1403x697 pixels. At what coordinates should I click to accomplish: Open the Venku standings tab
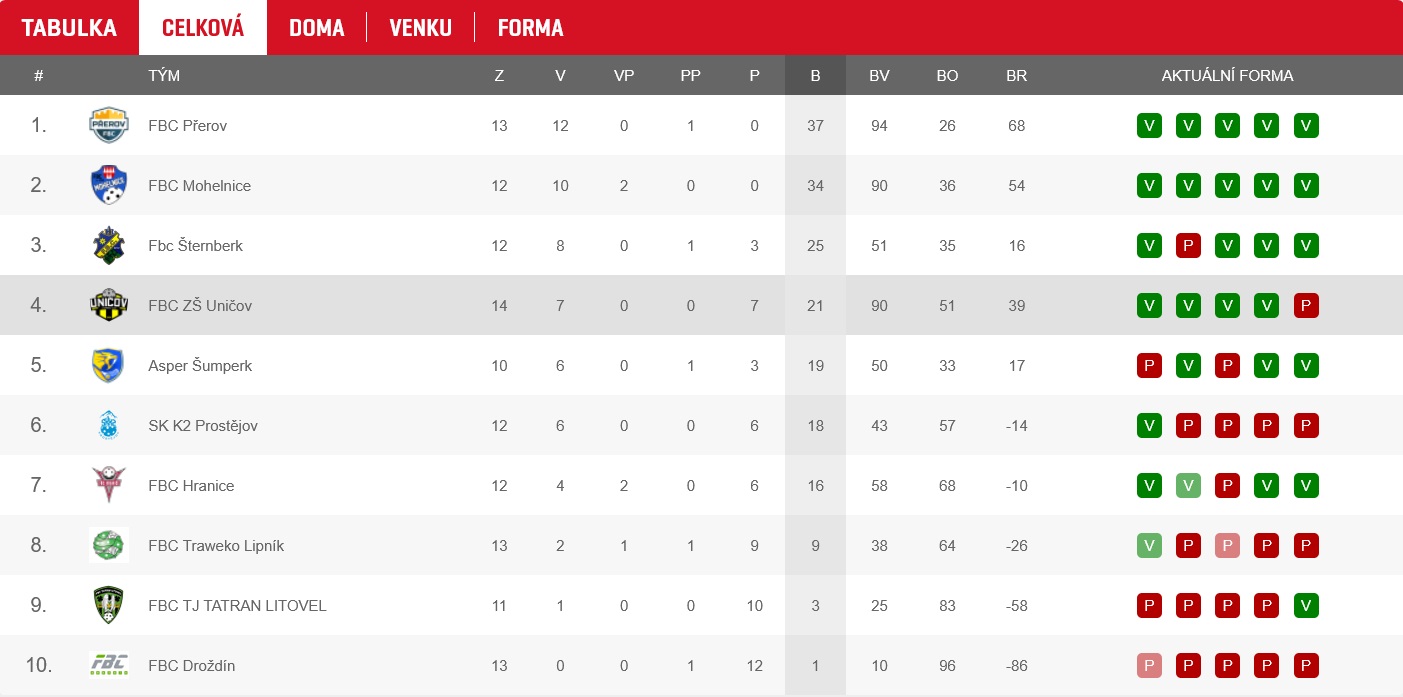420,28
